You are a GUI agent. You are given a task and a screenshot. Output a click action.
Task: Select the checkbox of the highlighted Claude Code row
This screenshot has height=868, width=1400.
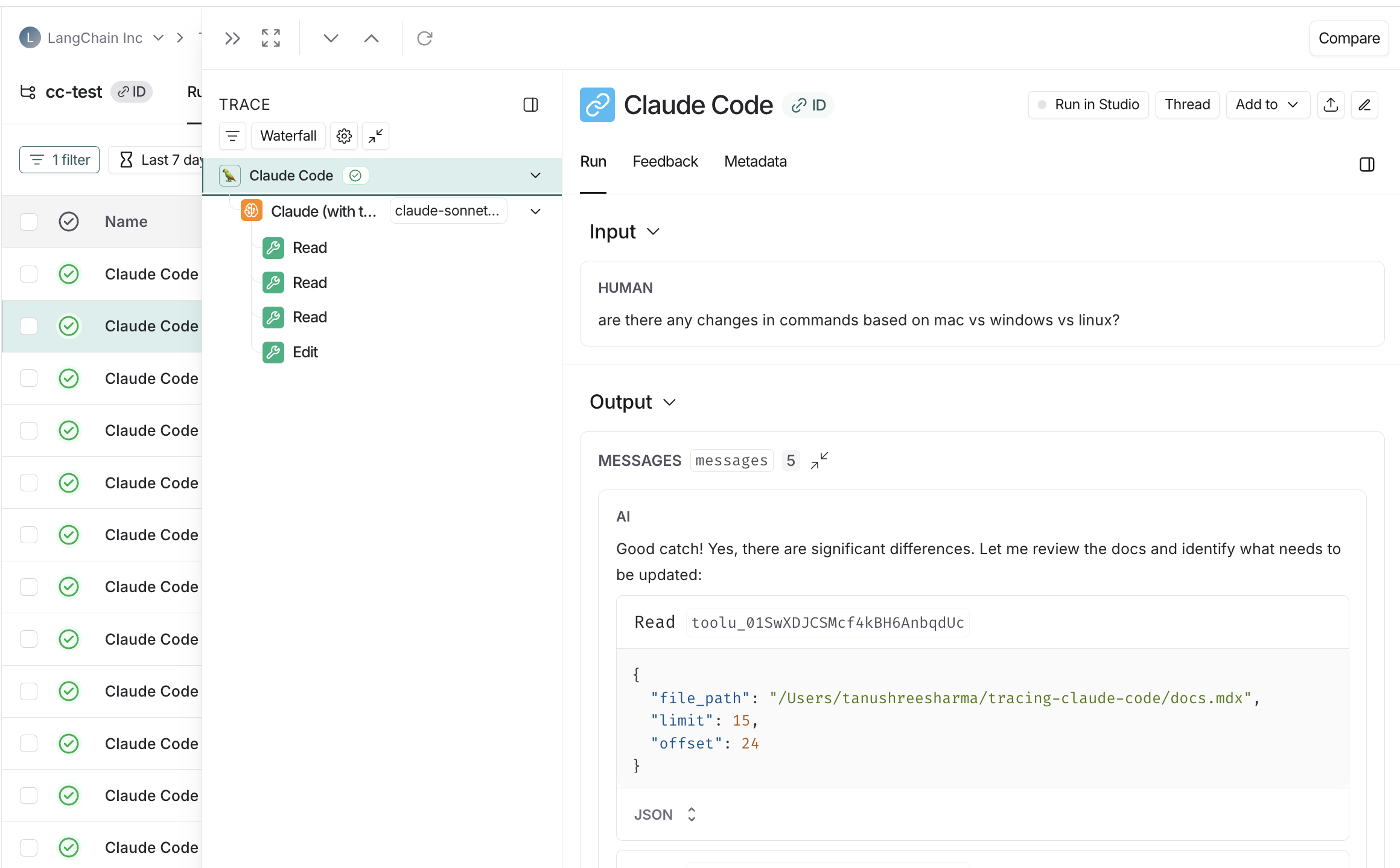pos(28,326)
